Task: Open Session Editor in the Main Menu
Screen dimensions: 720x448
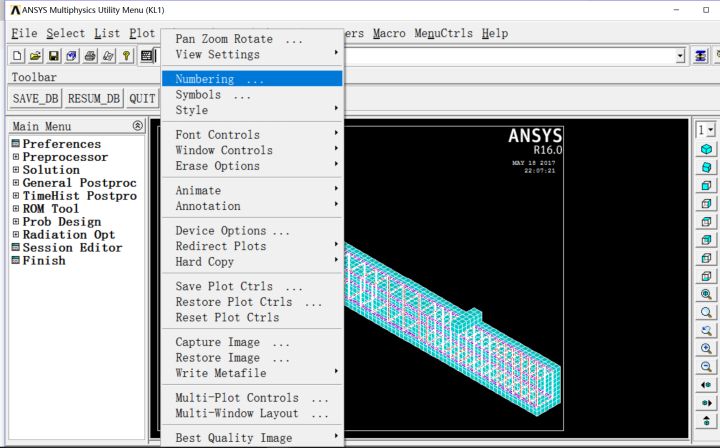Action: pyautogui.click(x=73, y=247)
